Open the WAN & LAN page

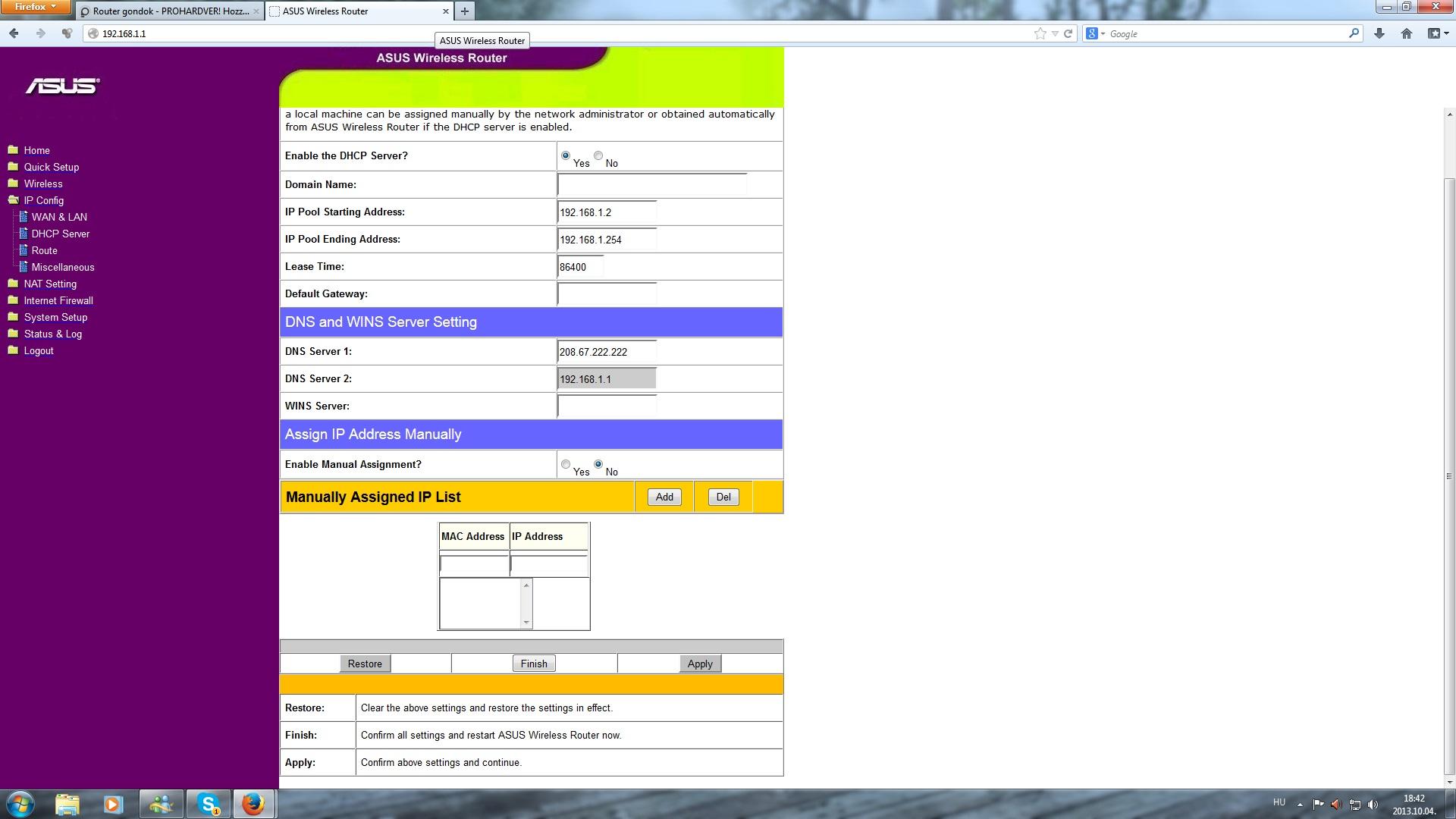[x=59, y=217]
